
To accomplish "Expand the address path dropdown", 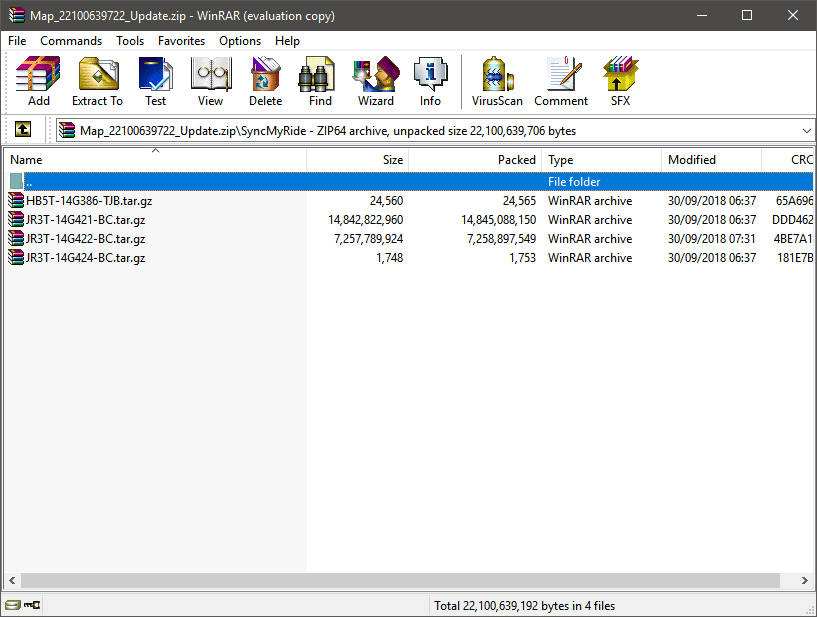I will [807, 131].
